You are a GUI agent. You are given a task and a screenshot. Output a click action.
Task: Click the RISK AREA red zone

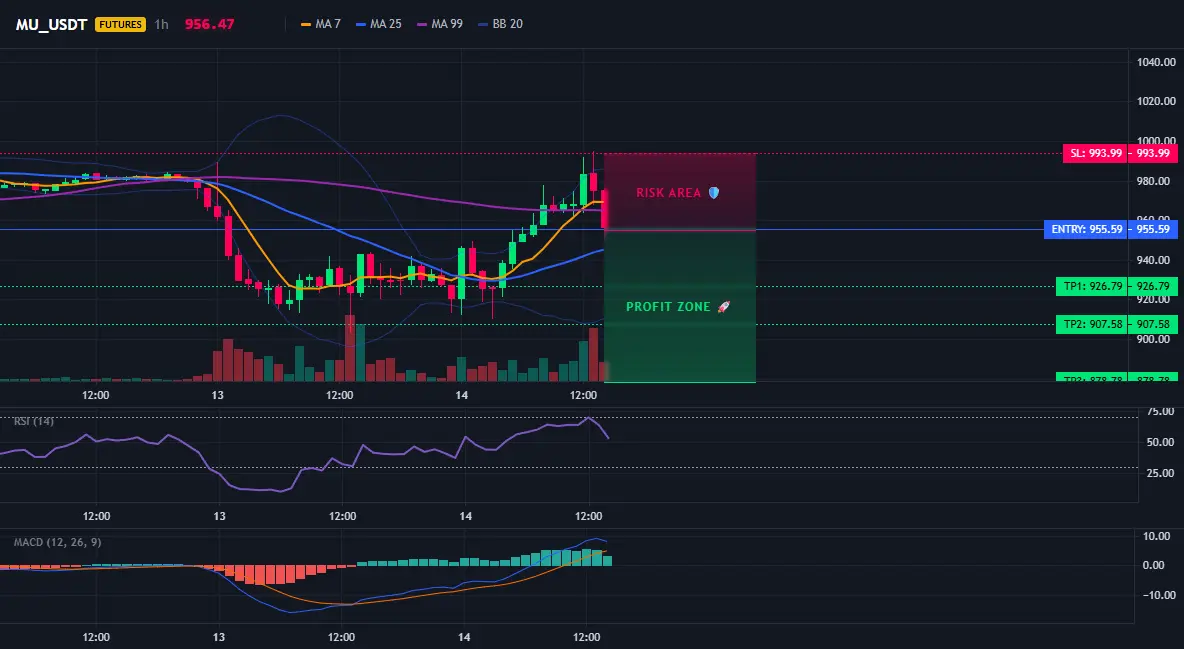680,192
